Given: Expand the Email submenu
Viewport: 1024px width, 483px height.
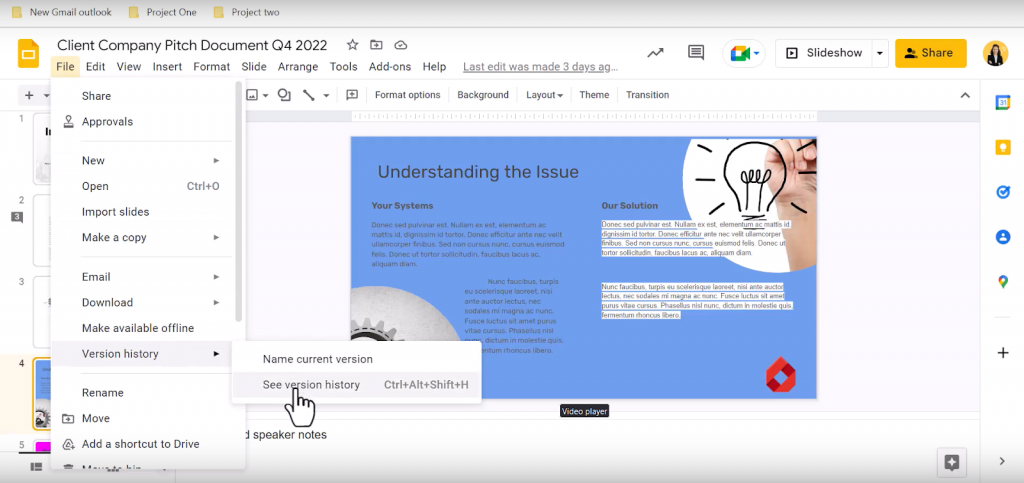Looking at the screenshot, I should tap(150, 277).
